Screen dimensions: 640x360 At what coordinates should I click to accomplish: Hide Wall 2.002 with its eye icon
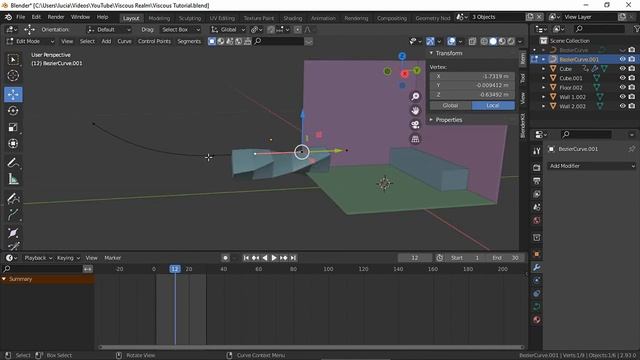tap(622, 106)
